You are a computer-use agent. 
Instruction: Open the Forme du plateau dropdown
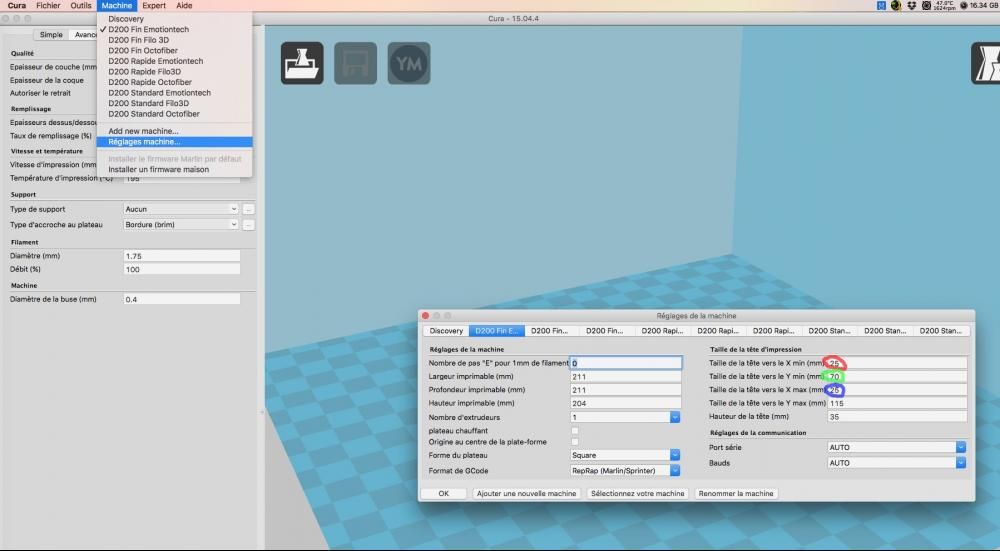point(626,455)
